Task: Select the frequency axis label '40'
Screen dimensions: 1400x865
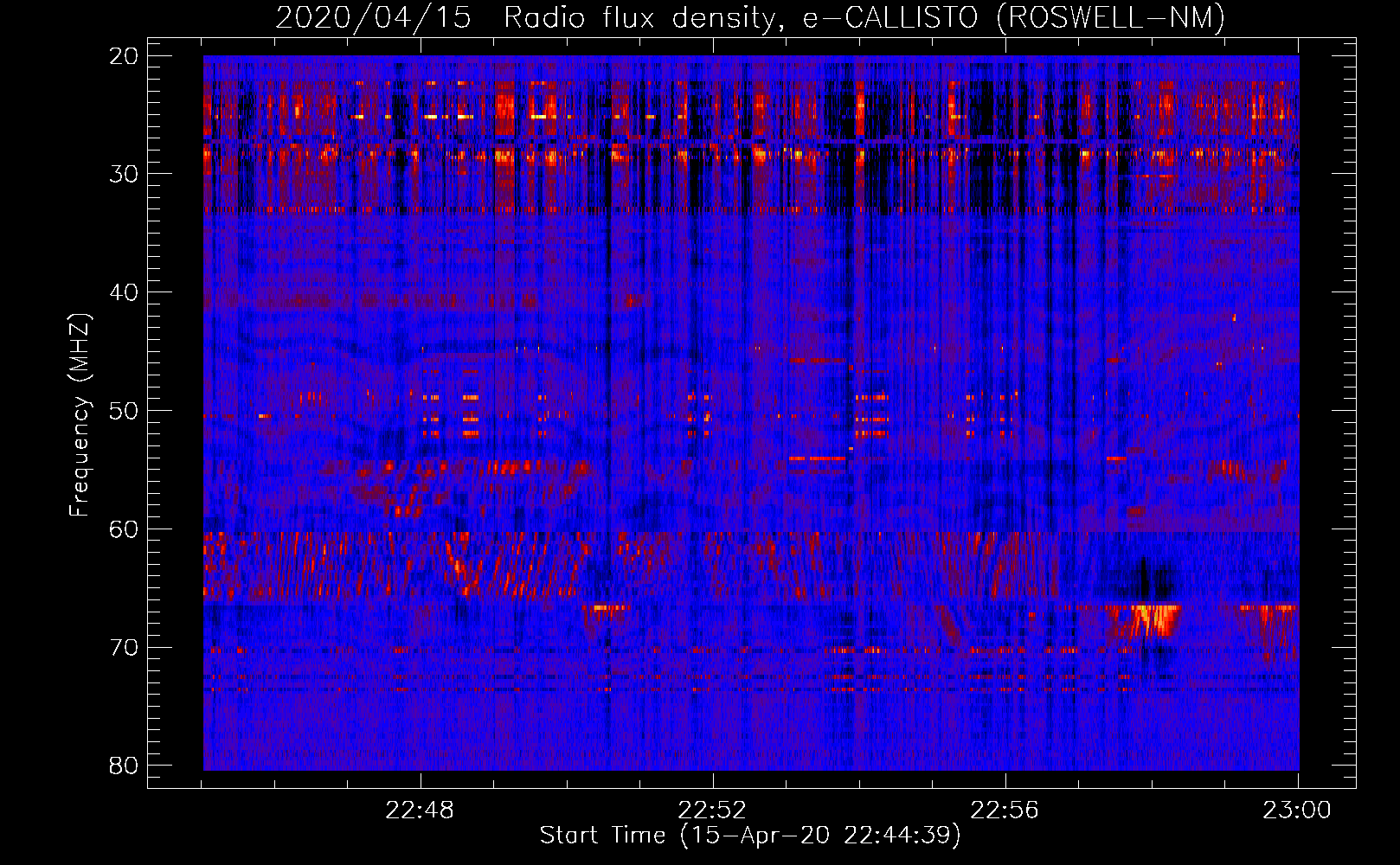Action: tap(125, 292)
